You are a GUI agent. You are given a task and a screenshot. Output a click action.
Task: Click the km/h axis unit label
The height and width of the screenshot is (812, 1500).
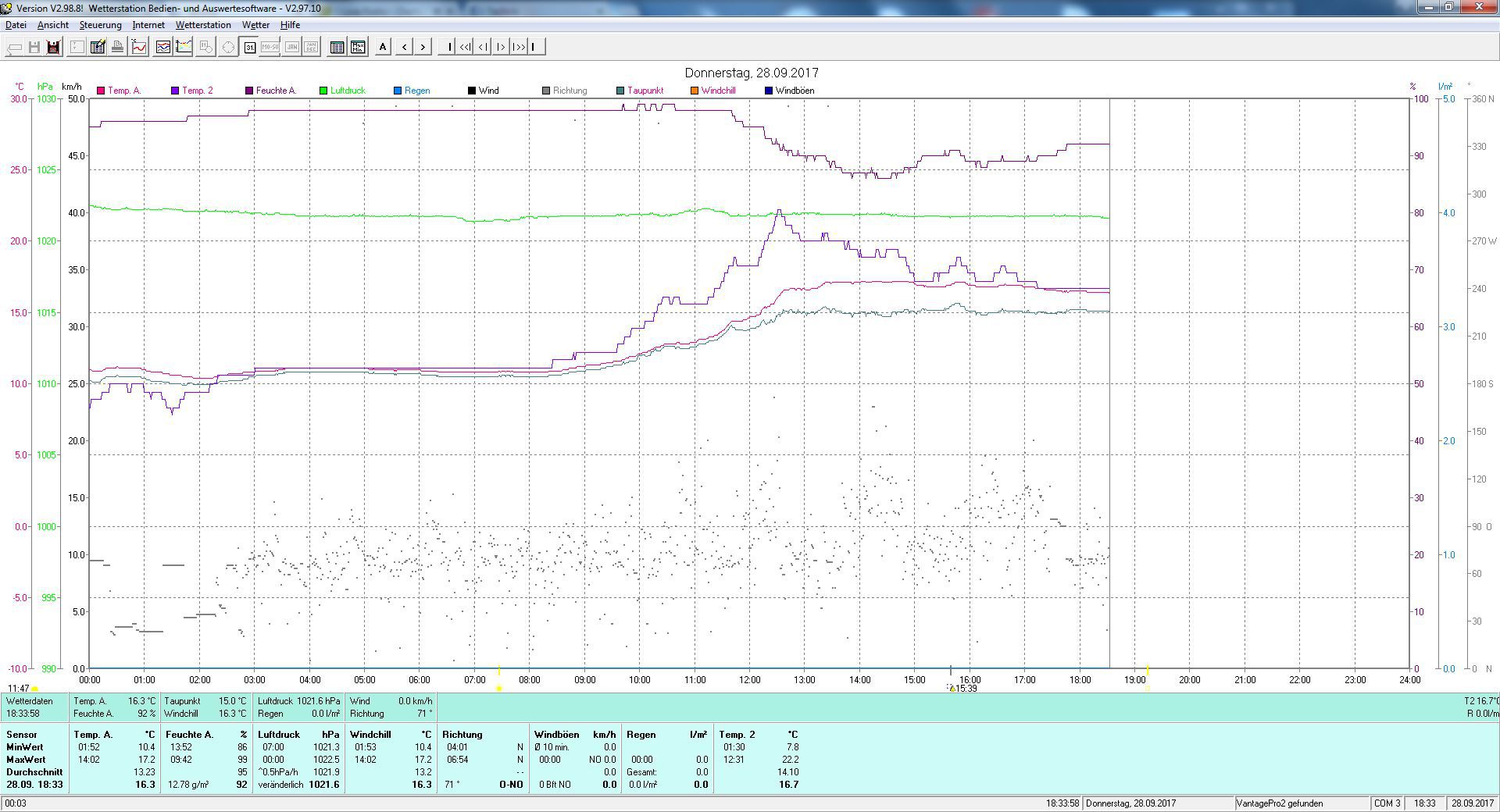(72, 87)
